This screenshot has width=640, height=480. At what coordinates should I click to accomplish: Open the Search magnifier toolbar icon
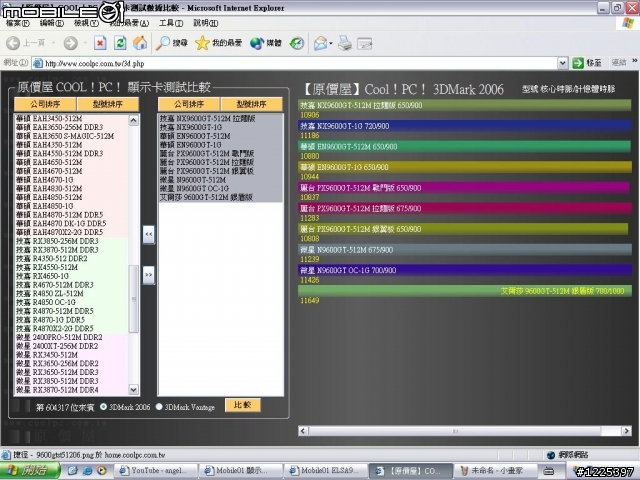(x=163, y=43)
